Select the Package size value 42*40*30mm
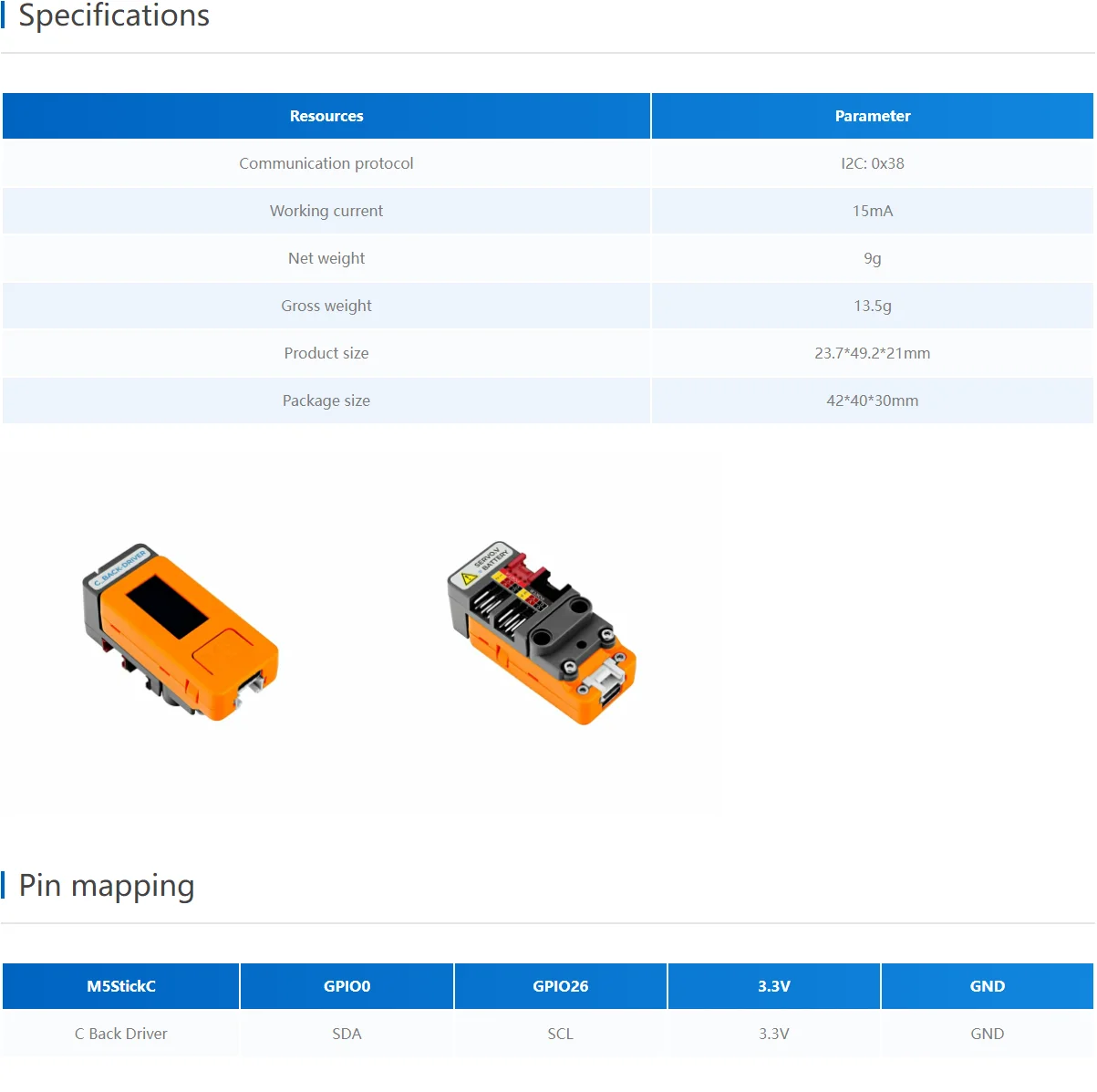The height and width of the screenshot is (1092, 1097). point(872,400)
